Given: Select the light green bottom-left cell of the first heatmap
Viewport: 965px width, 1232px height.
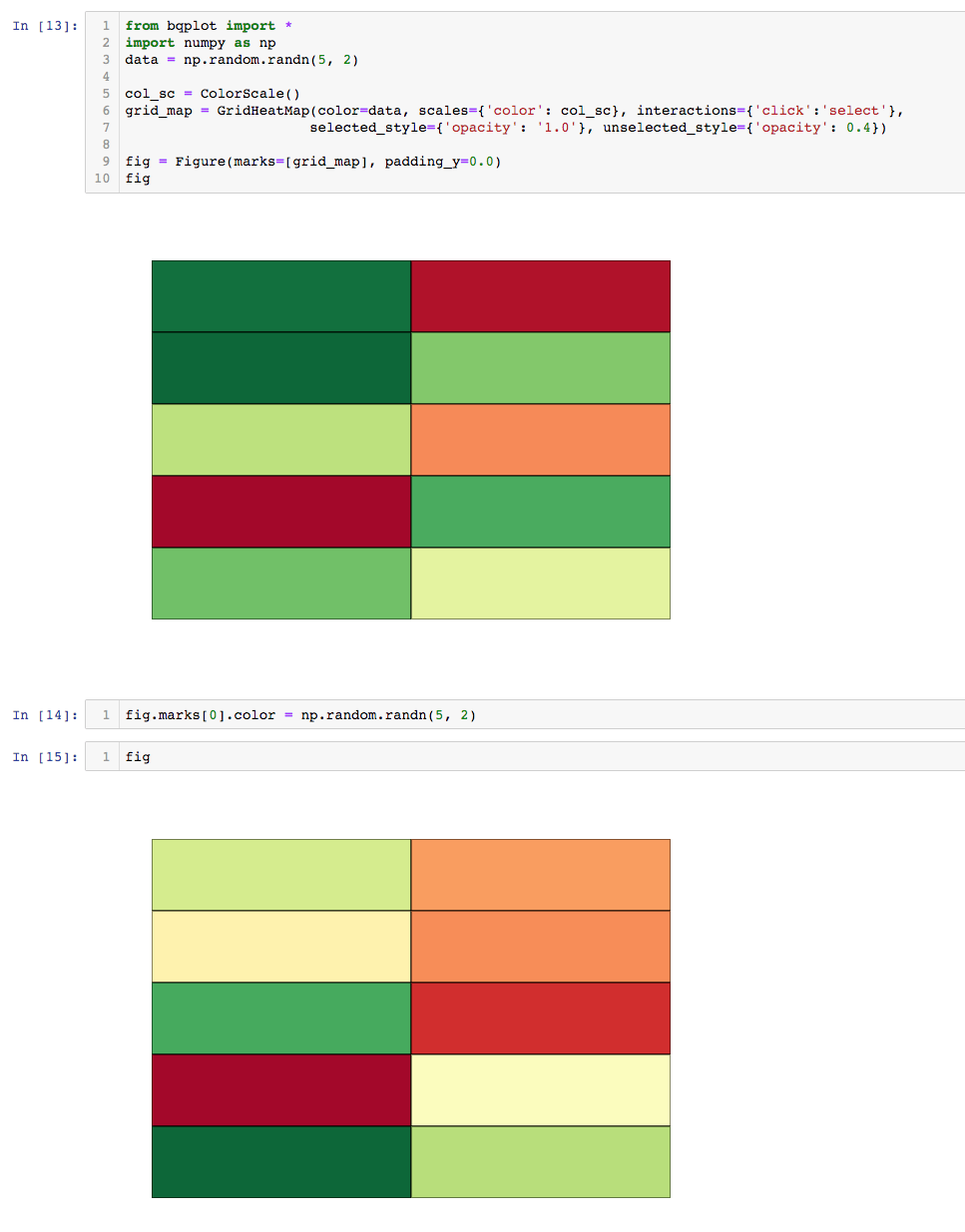Looking at the screenshot, I should 279,584.
